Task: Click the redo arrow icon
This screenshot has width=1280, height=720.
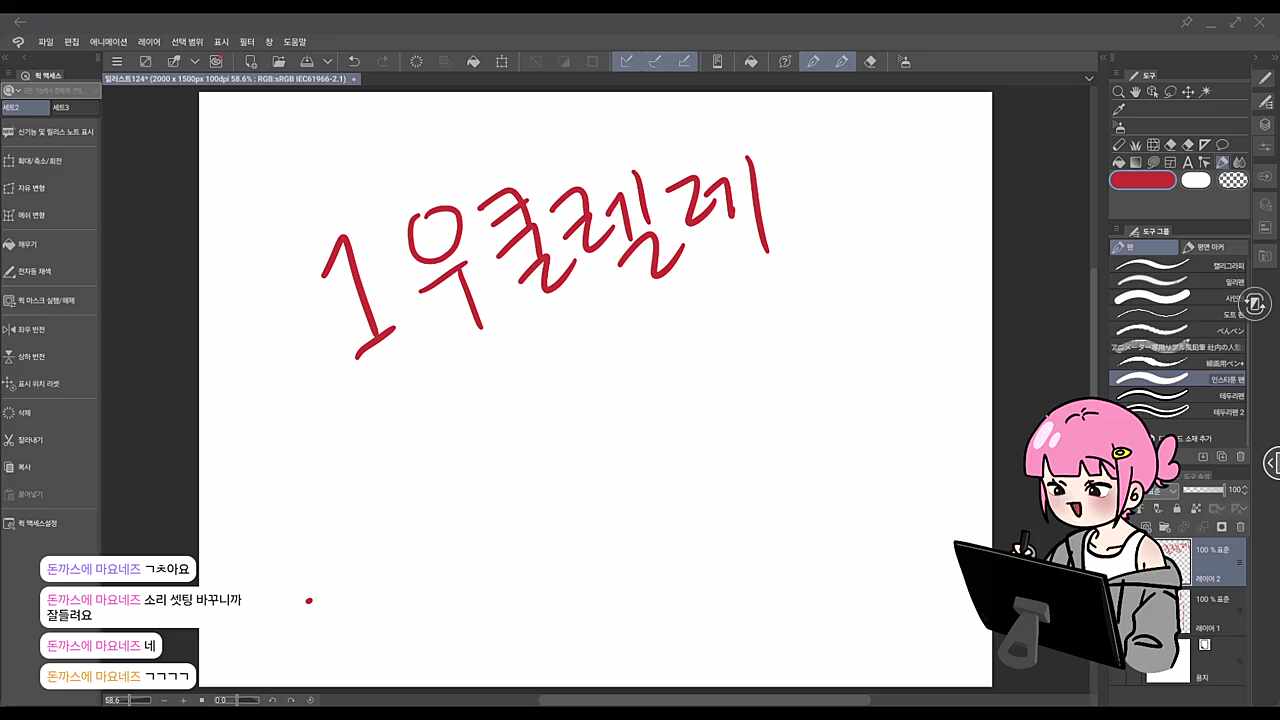Action: pyautogui.click(x=383, y=62)
